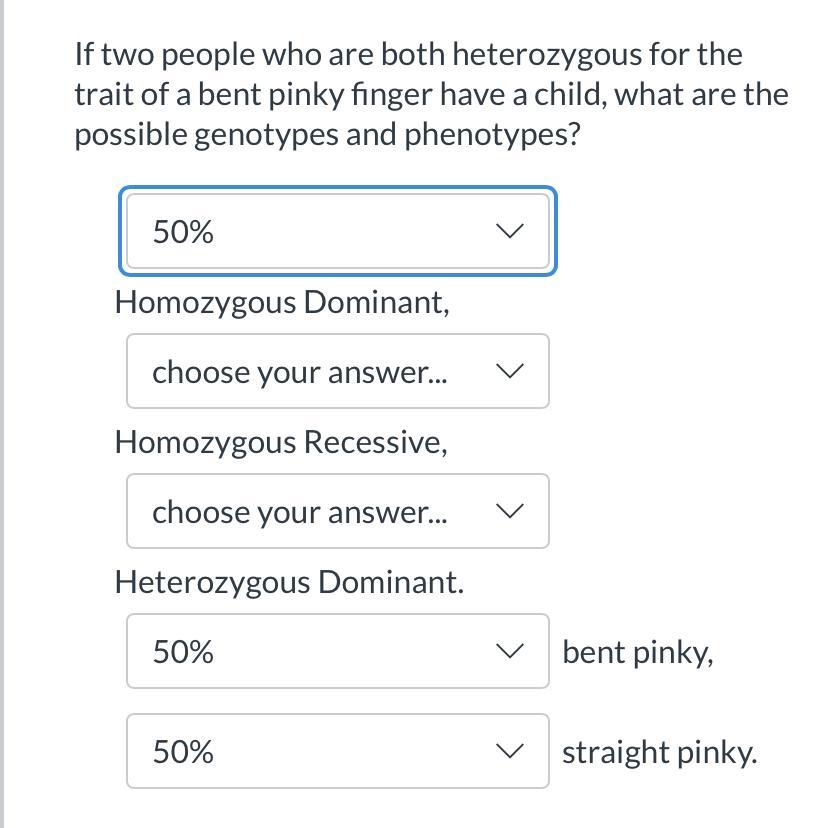This screenshot has width=828, height=828.
Task: Open the dropdown above Homozygous Recessive
Action: pos(337,372)
